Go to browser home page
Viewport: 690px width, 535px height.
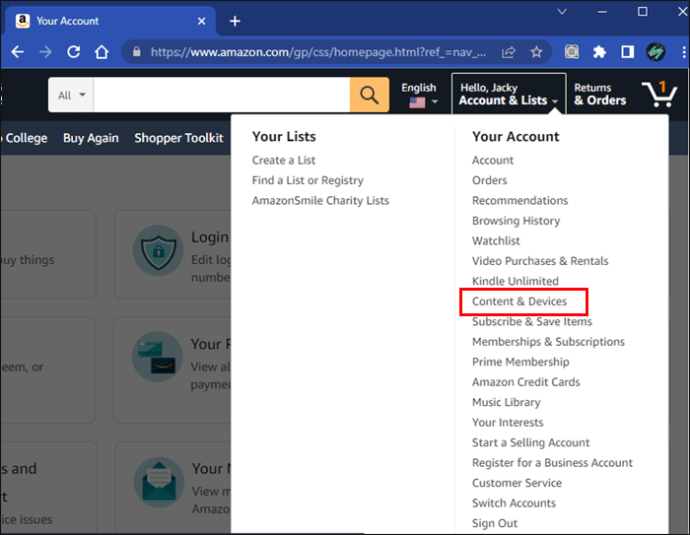[x=102, y=52]
